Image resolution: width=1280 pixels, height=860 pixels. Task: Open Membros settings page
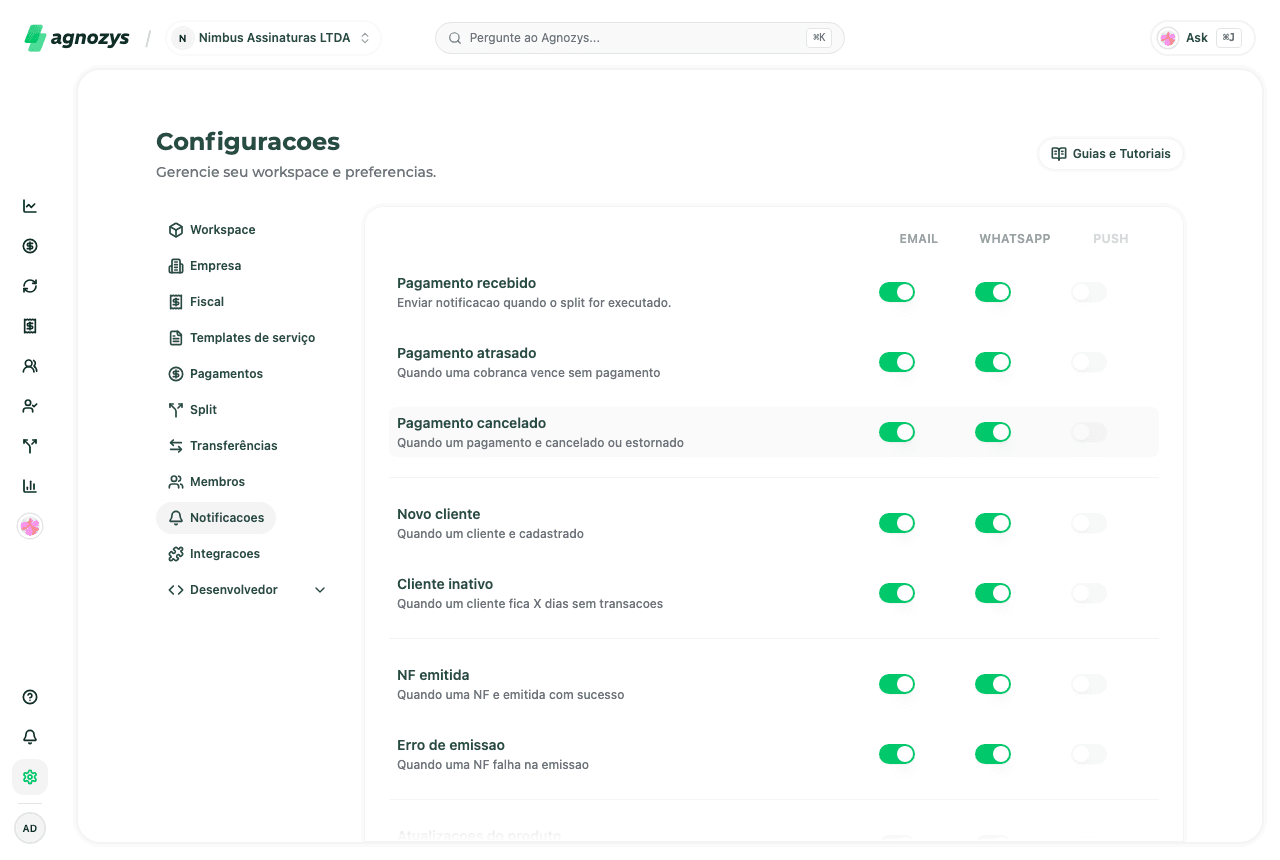[x=206, y=482]
